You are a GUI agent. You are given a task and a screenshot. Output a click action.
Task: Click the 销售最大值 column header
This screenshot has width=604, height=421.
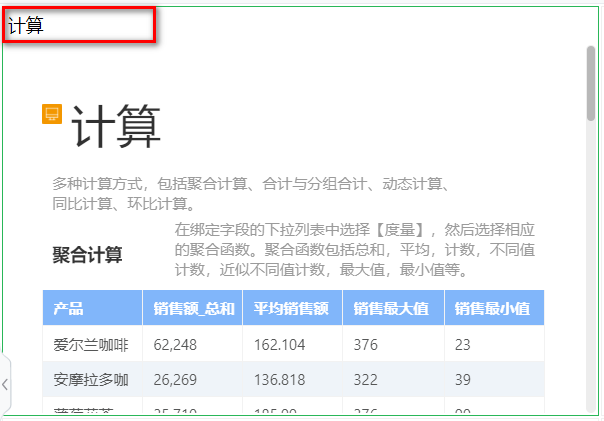click(x=392, y=308)
